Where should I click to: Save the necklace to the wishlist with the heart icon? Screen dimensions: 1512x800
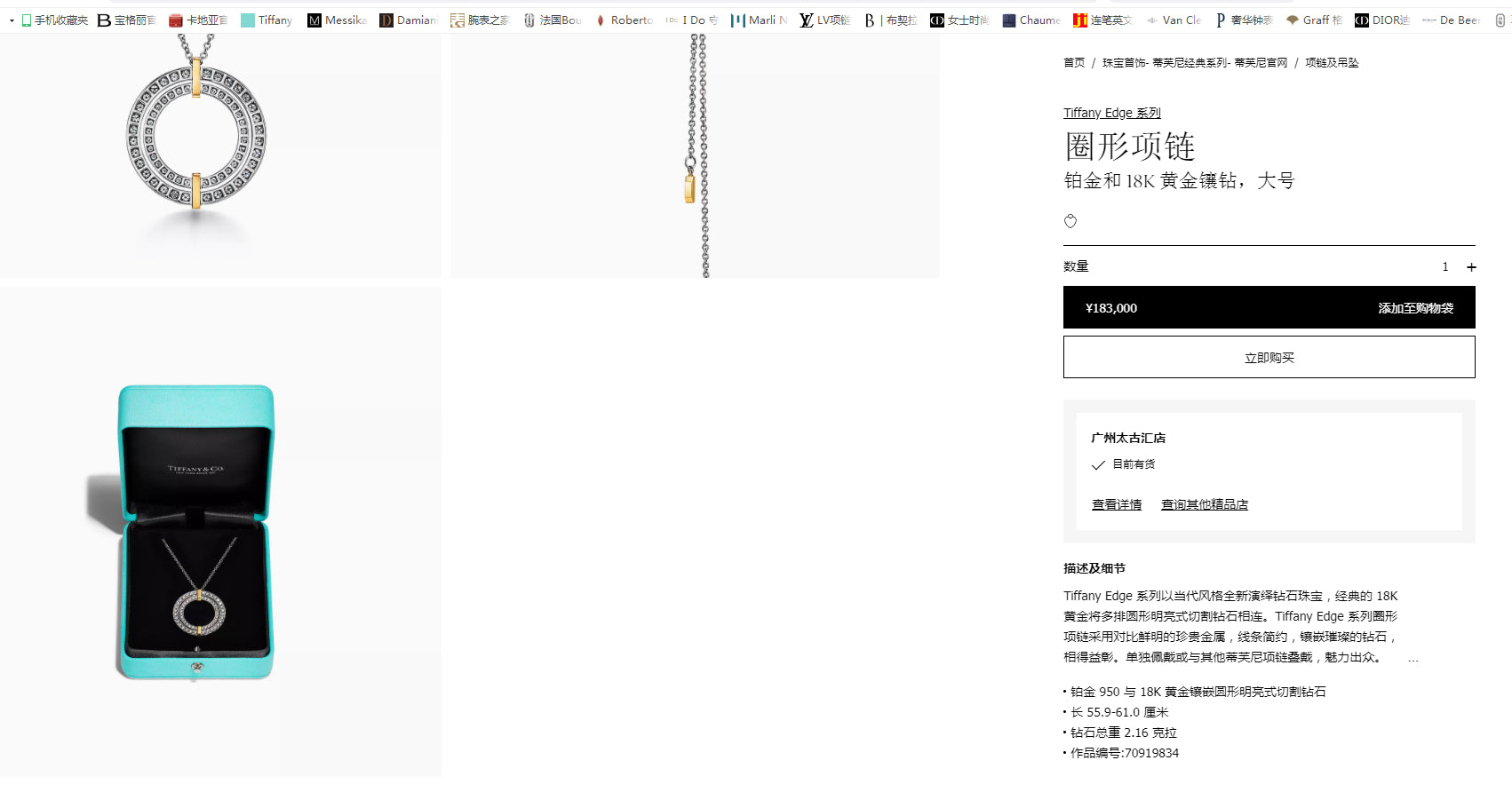tap(1070, 221)
